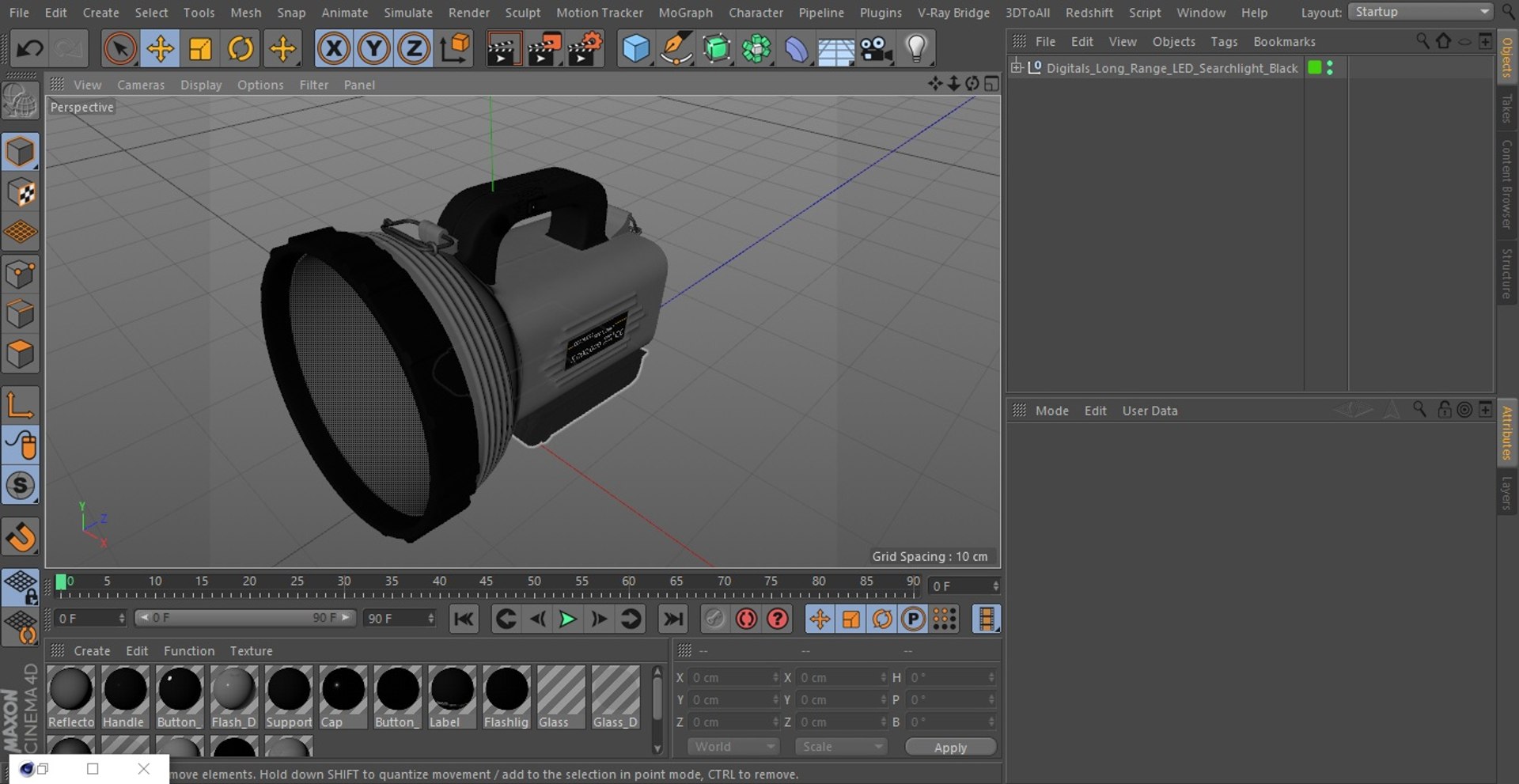This screenshot has width=1519, height=784.
Task: Toggle Y axis lock
Action: tap(373, 49)
